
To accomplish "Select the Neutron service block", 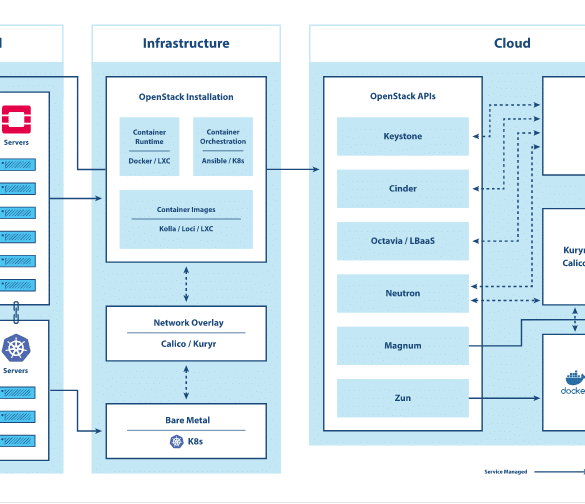I will (403, 293).
